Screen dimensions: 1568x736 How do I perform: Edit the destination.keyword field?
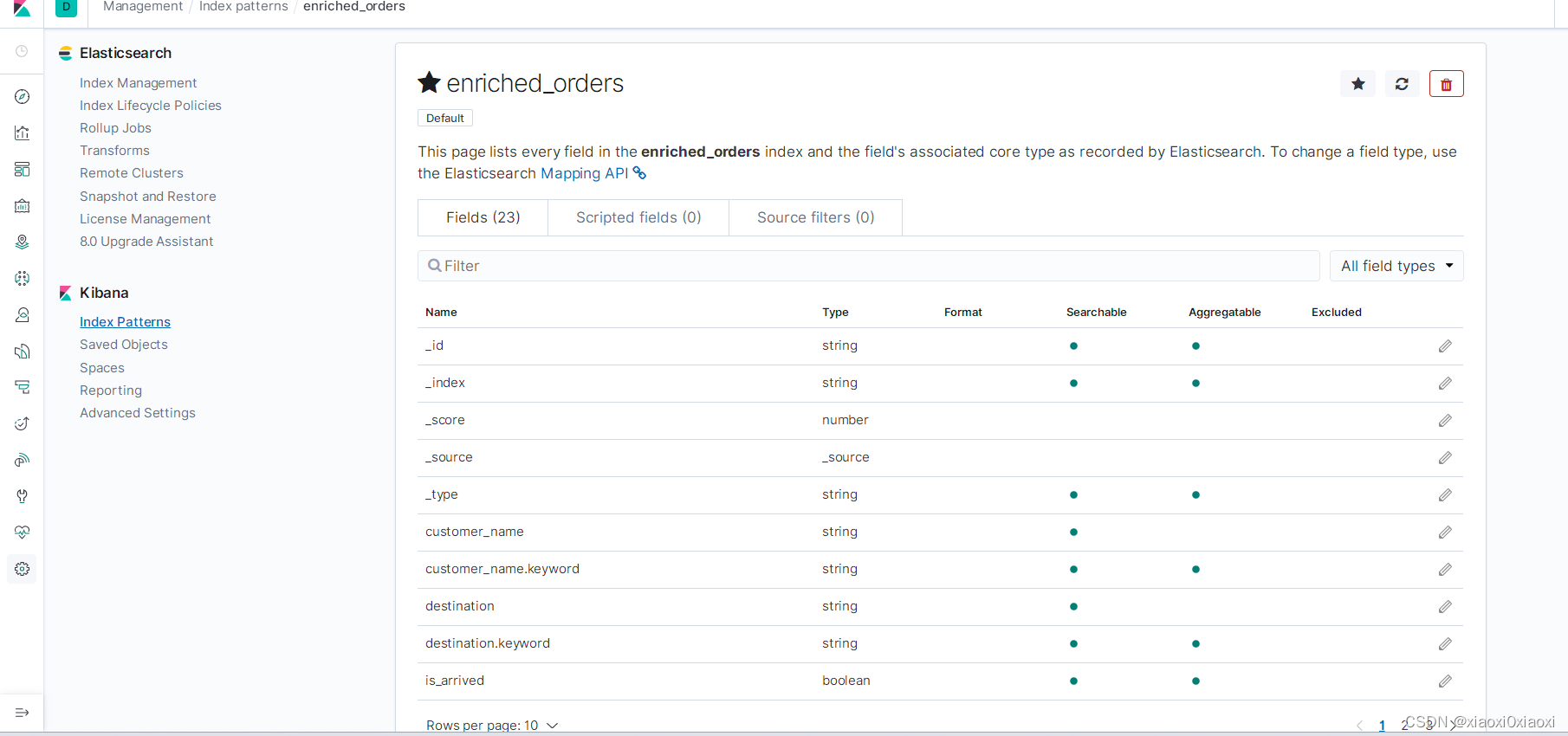[1445, 644]
